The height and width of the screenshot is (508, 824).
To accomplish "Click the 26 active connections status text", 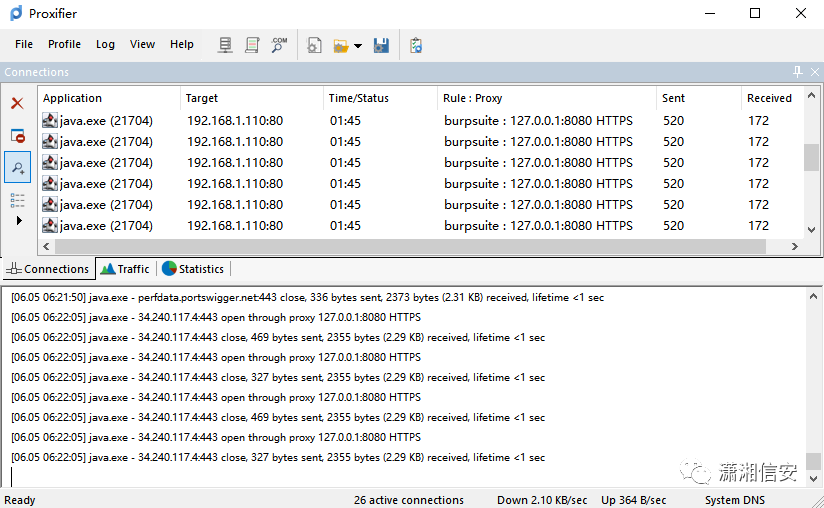I will [x=409, y=500].
